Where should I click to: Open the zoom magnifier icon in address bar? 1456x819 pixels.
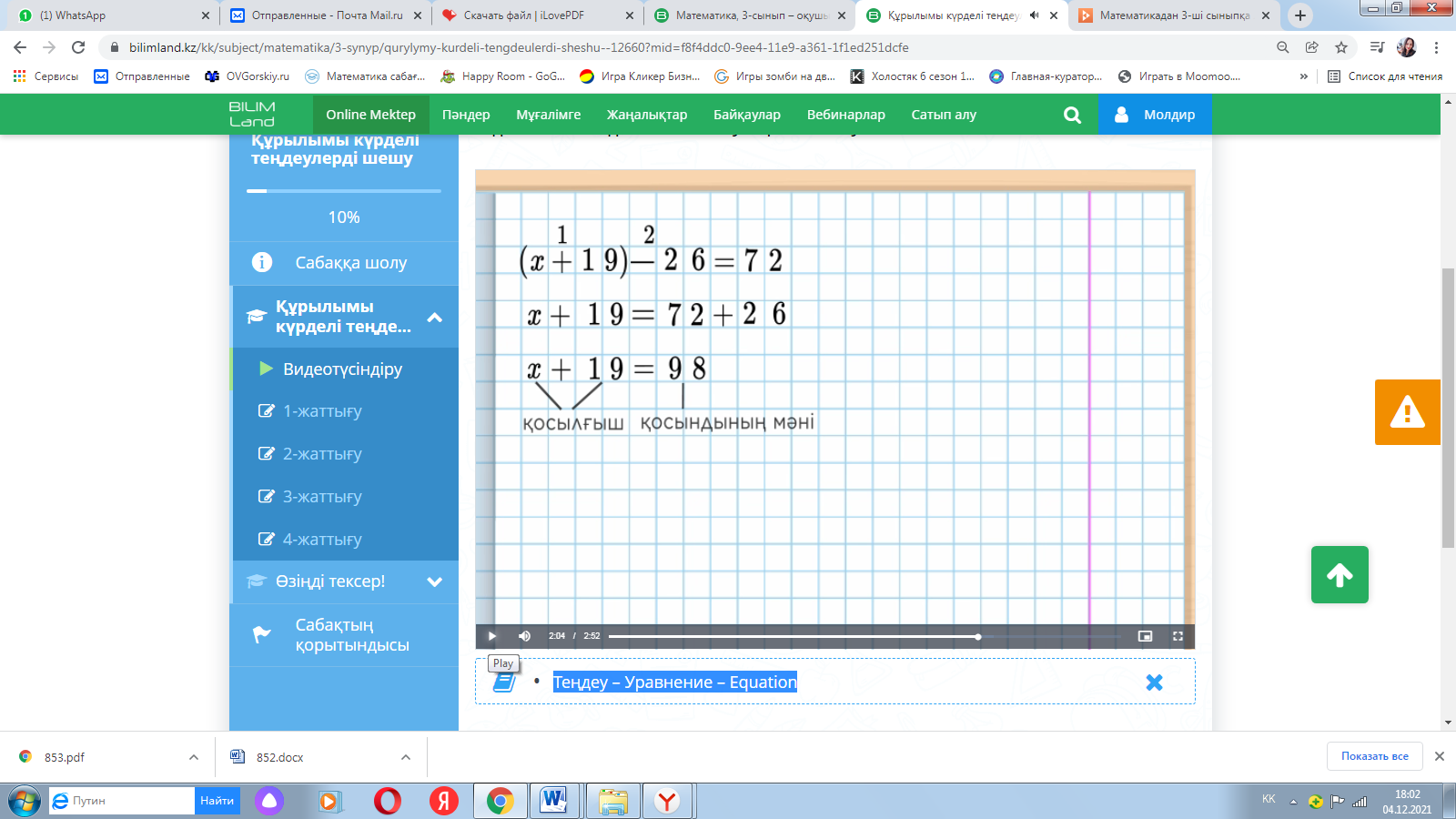(1283, 47)
